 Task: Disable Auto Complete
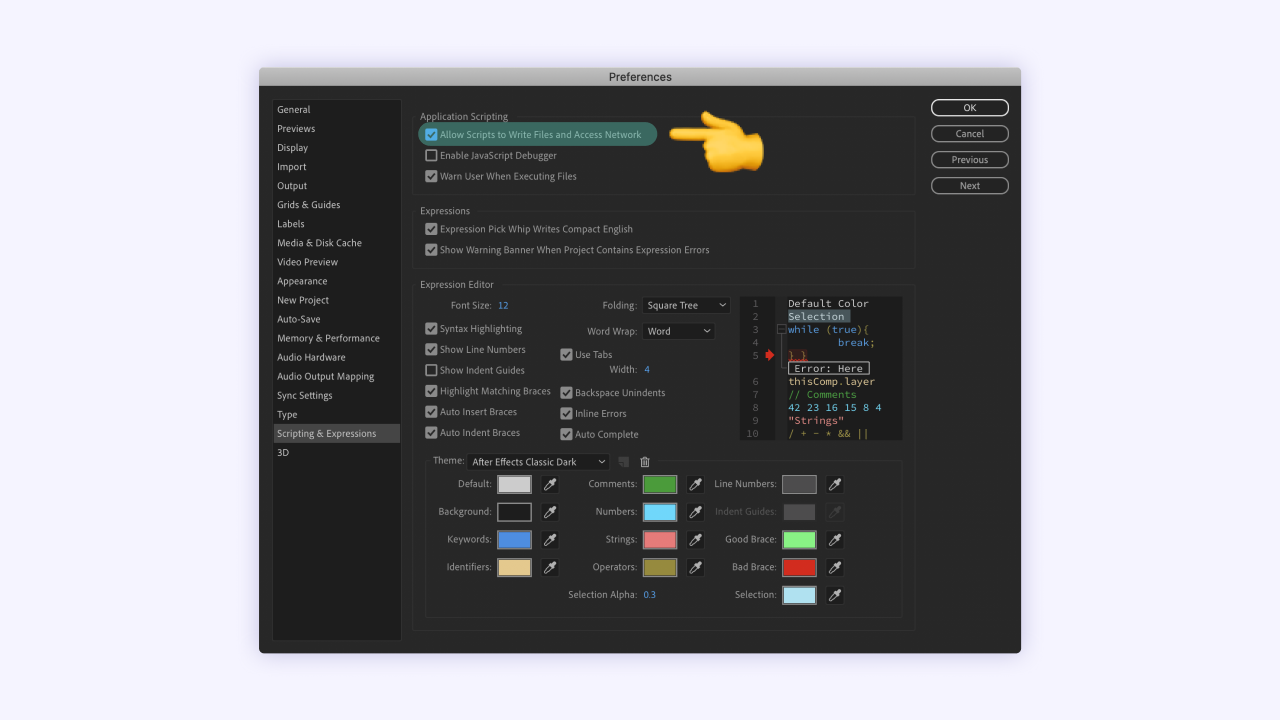point(566,435)
